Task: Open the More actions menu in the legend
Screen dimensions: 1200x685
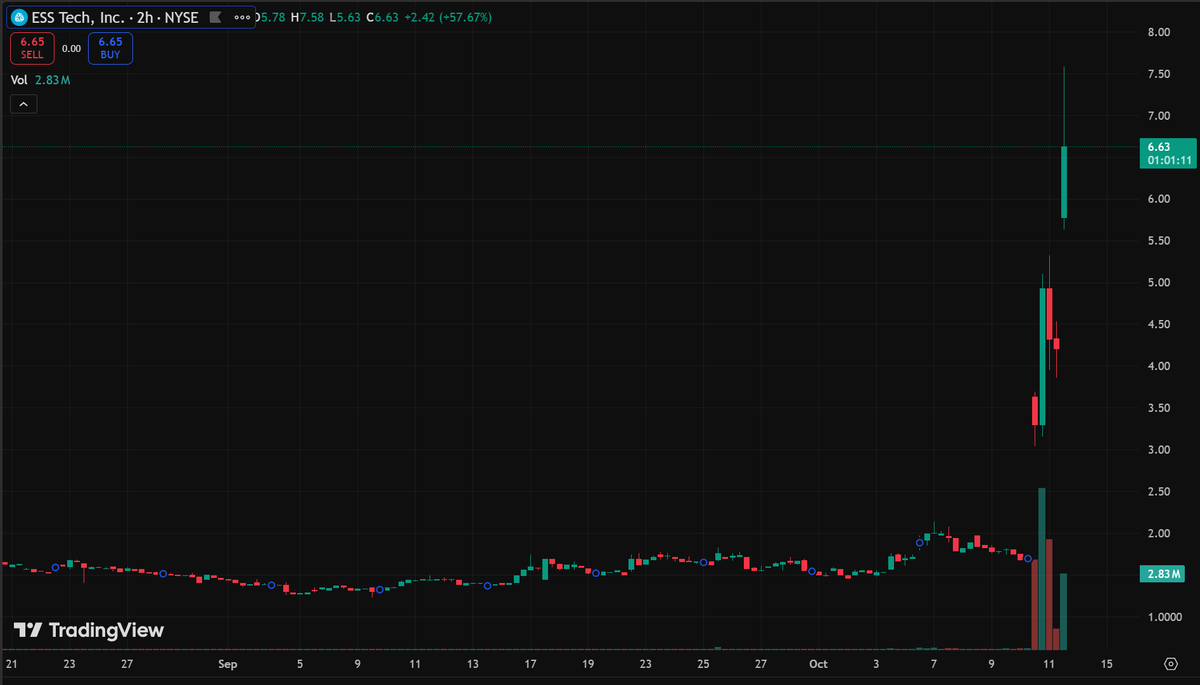Action: (x=240, y=17)
